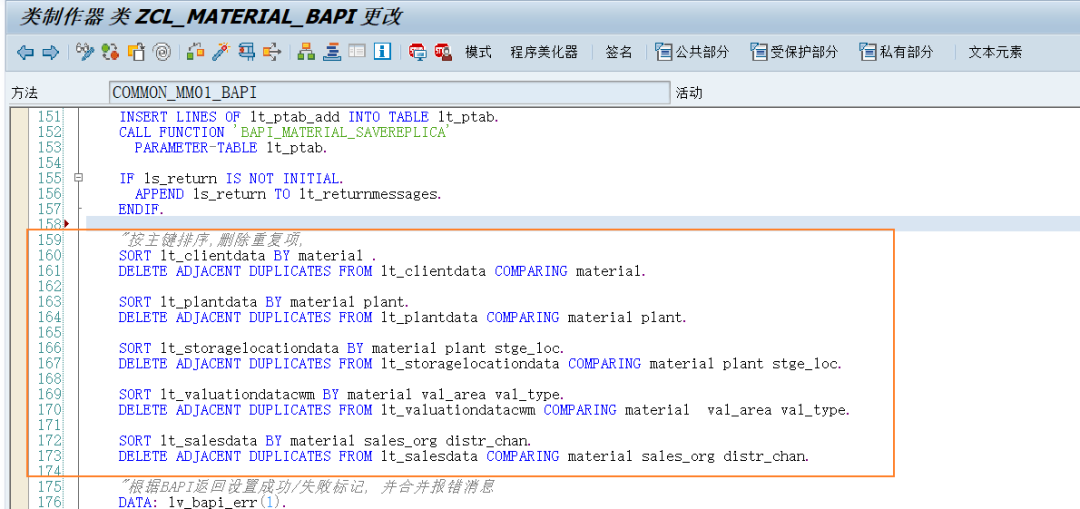Click the SORT lt_clientdata BY material line
The height and width of the screenshot is (509, 1080).
248,255
